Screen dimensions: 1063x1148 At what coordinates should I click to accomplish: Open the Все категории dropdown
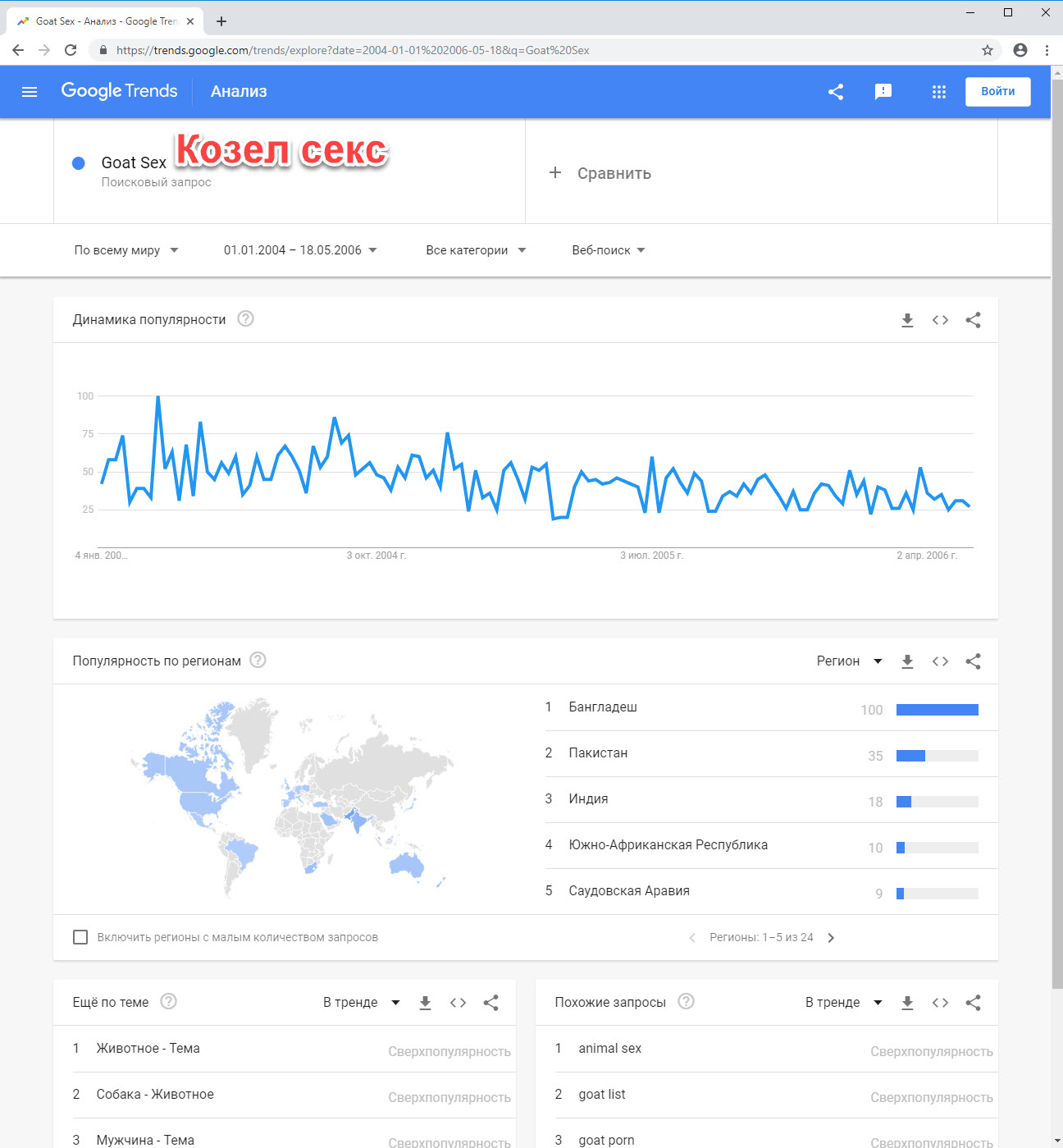[476, 250]
